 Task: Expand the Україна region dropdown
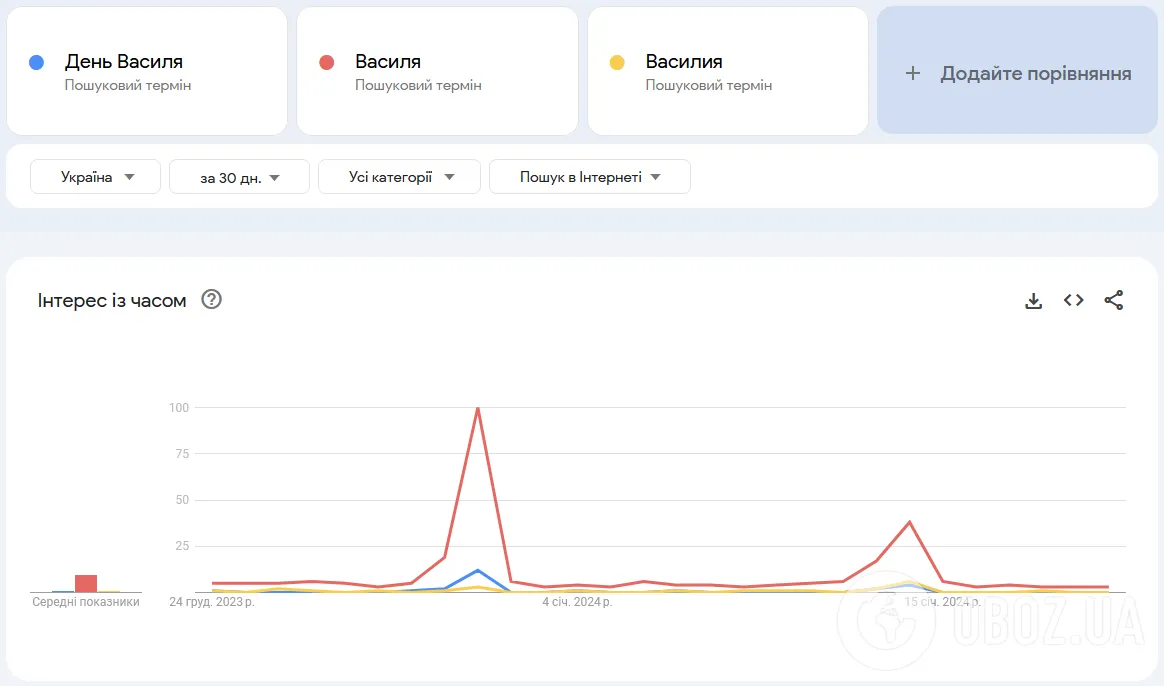pyautogui.click(x=95, y=177)
